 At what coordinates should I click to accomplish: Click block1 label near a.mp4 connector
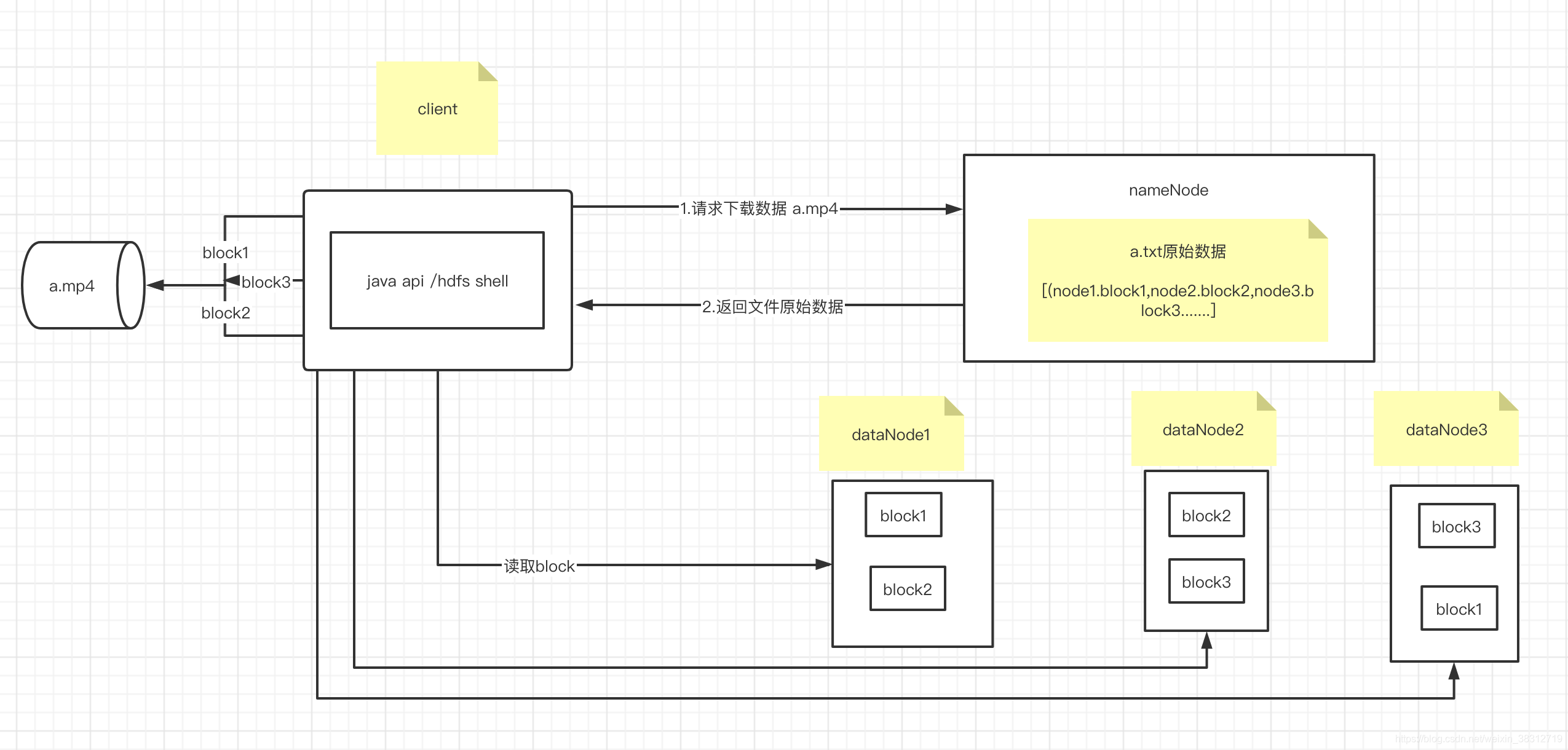[x=226, y=253]
